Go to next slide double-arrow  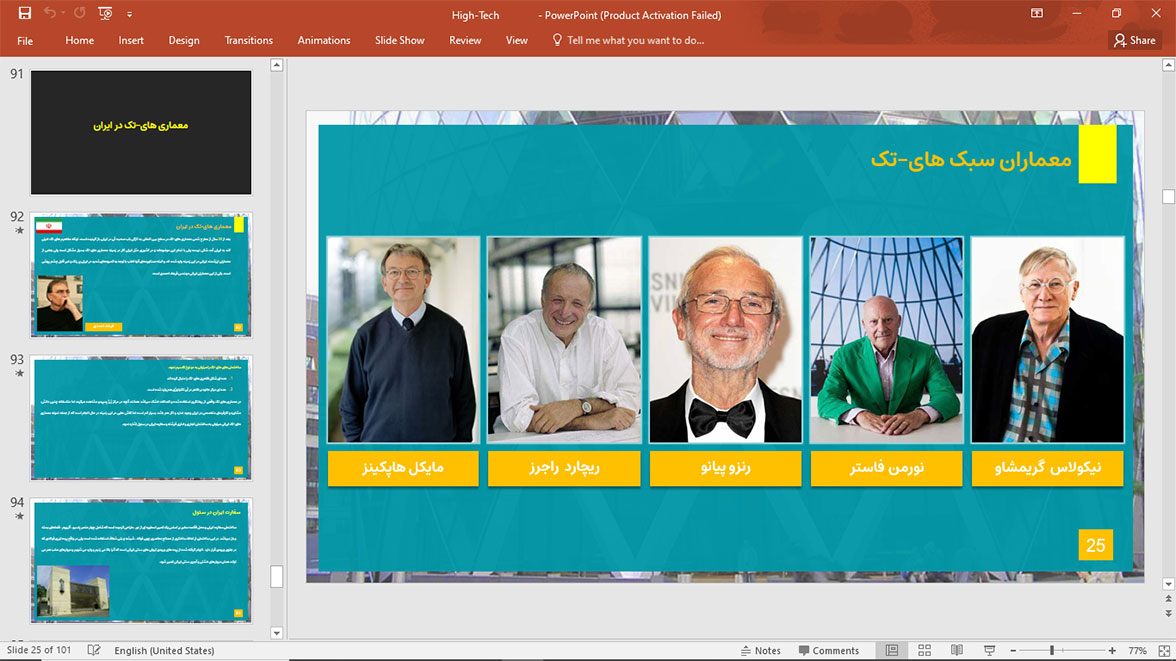(1168, 614)
